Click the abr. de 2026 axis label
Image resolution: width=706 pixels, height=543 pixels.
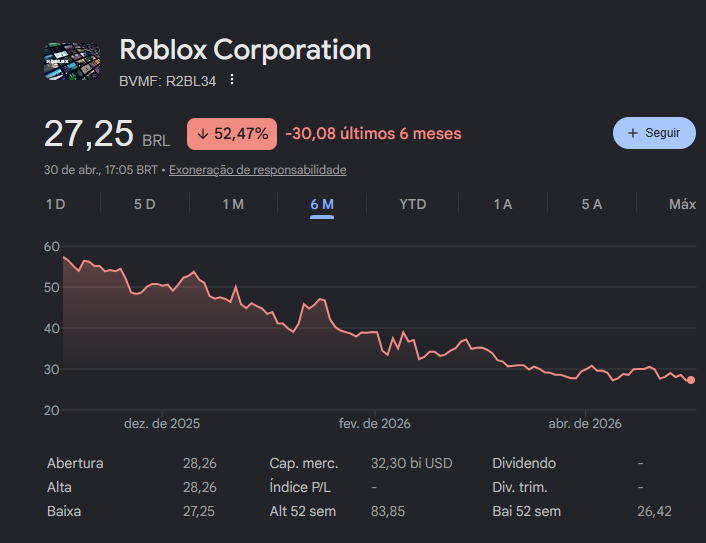click(x=585, y=424)
